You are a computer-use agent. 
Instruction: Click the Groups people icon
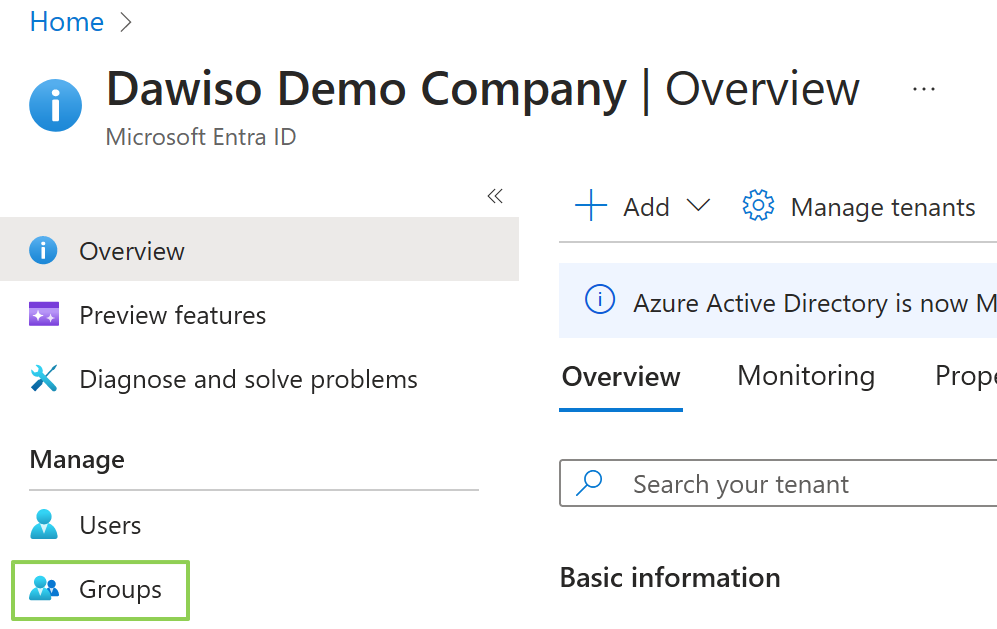click(44, 589)
